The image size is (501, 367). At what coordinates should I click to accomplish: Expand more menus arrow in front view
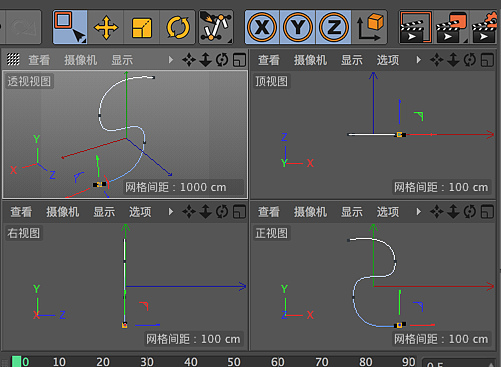point(419,212)
